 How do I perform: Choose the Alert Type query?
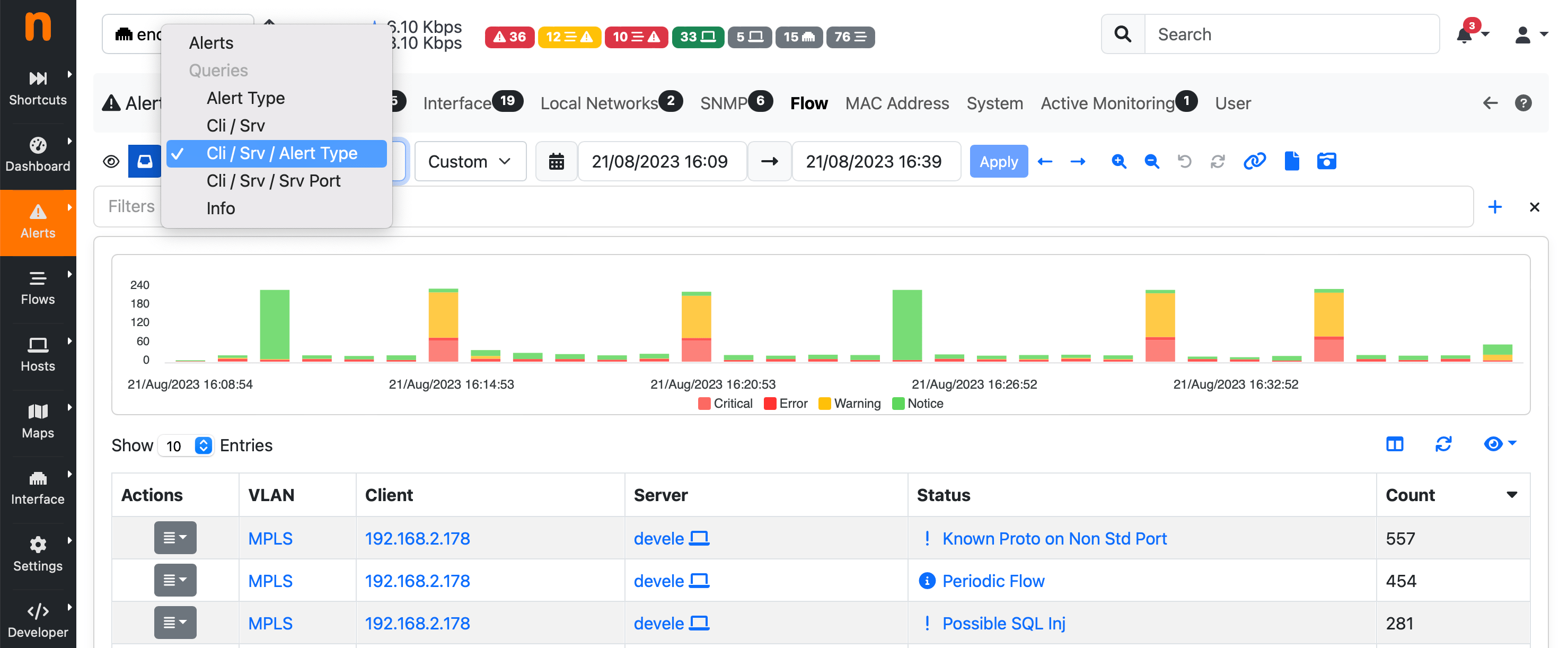coord(276,98)
